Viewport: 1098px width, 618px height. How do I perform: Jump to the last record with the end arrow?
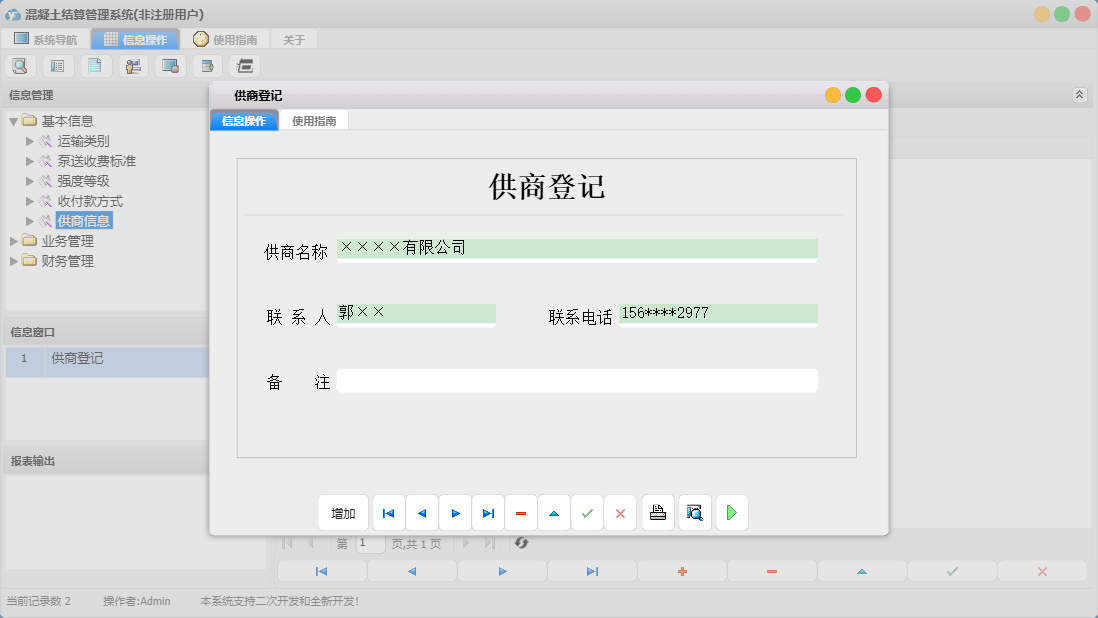(488, 512)
